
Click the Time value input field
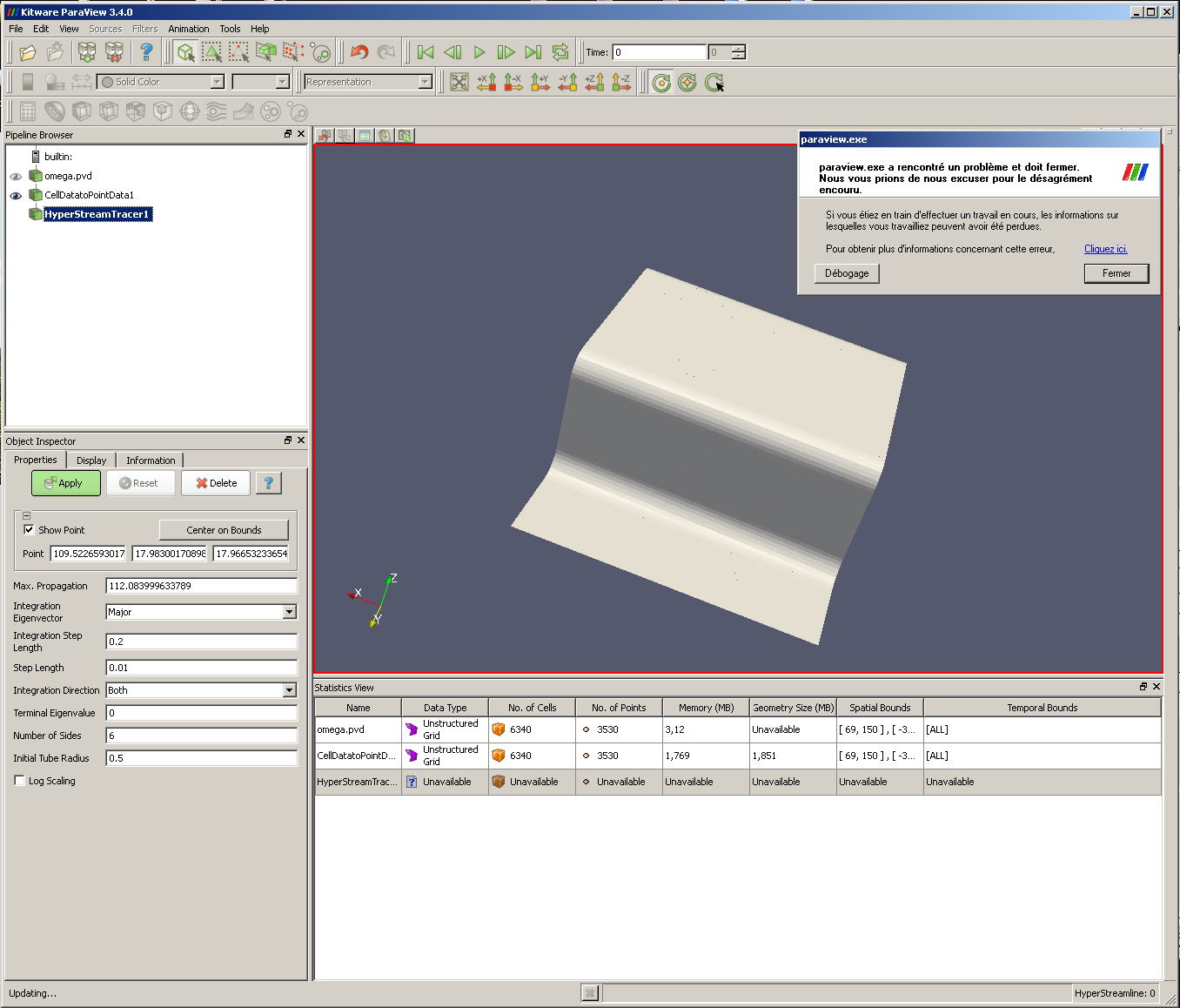659,52
